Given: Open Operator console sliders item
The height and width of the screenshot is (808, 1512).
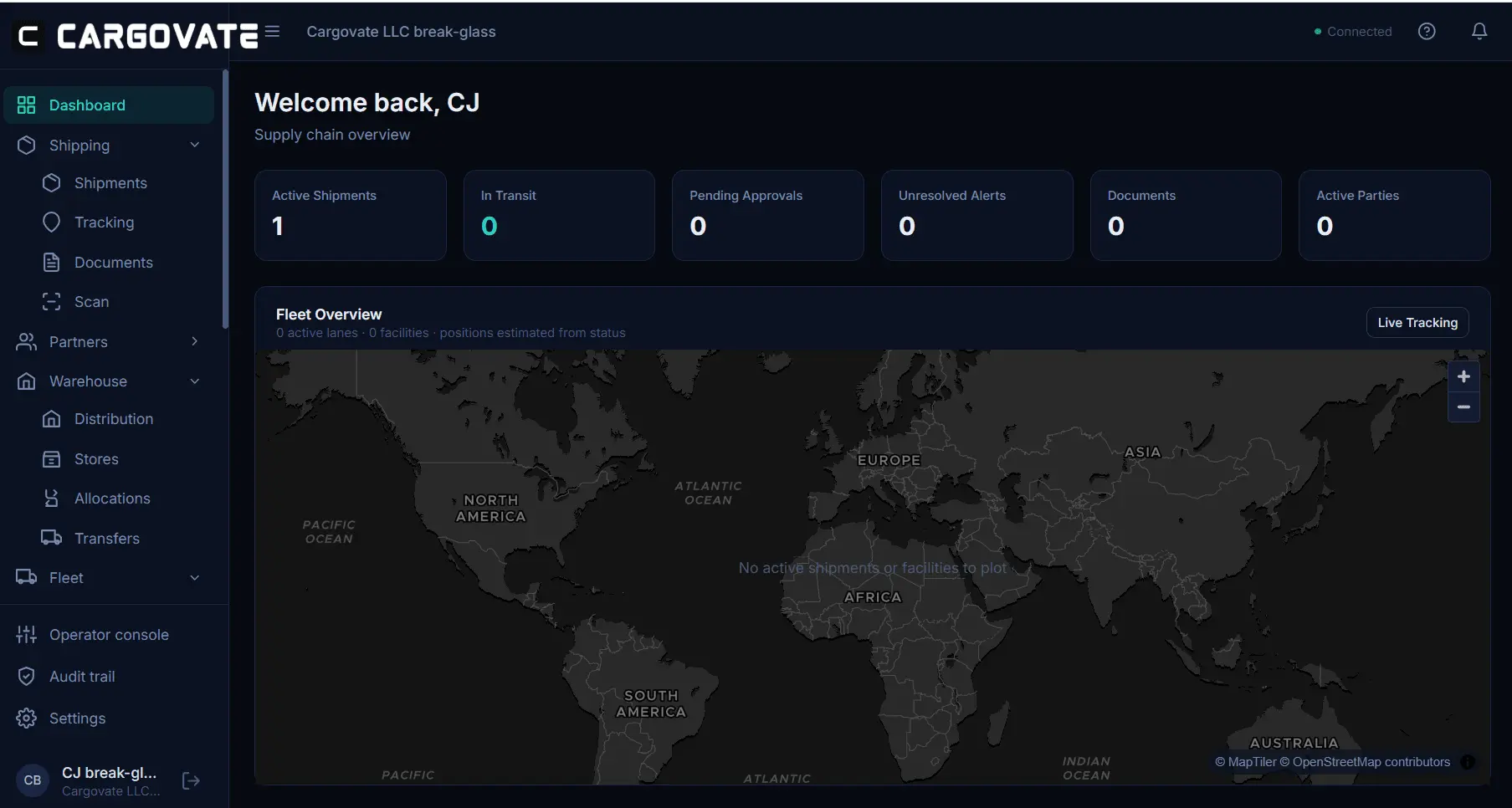Looking at the screenshot, I should point(109,635).
